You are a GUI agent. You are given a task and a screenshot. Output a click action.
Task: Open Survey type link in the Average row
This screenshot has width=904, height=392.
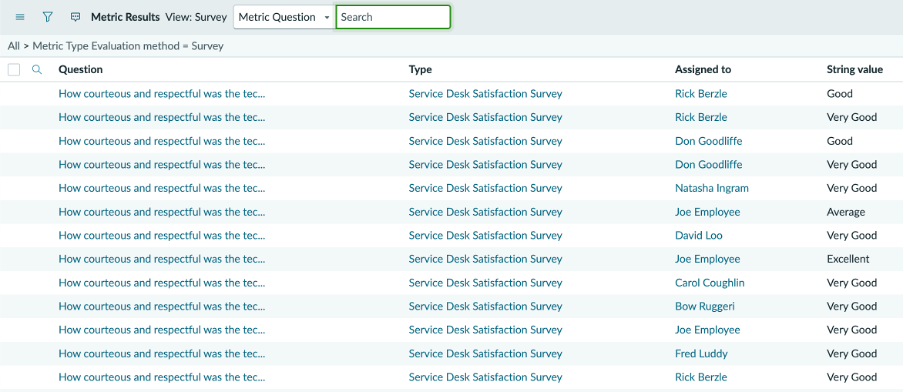click(485, 212)
